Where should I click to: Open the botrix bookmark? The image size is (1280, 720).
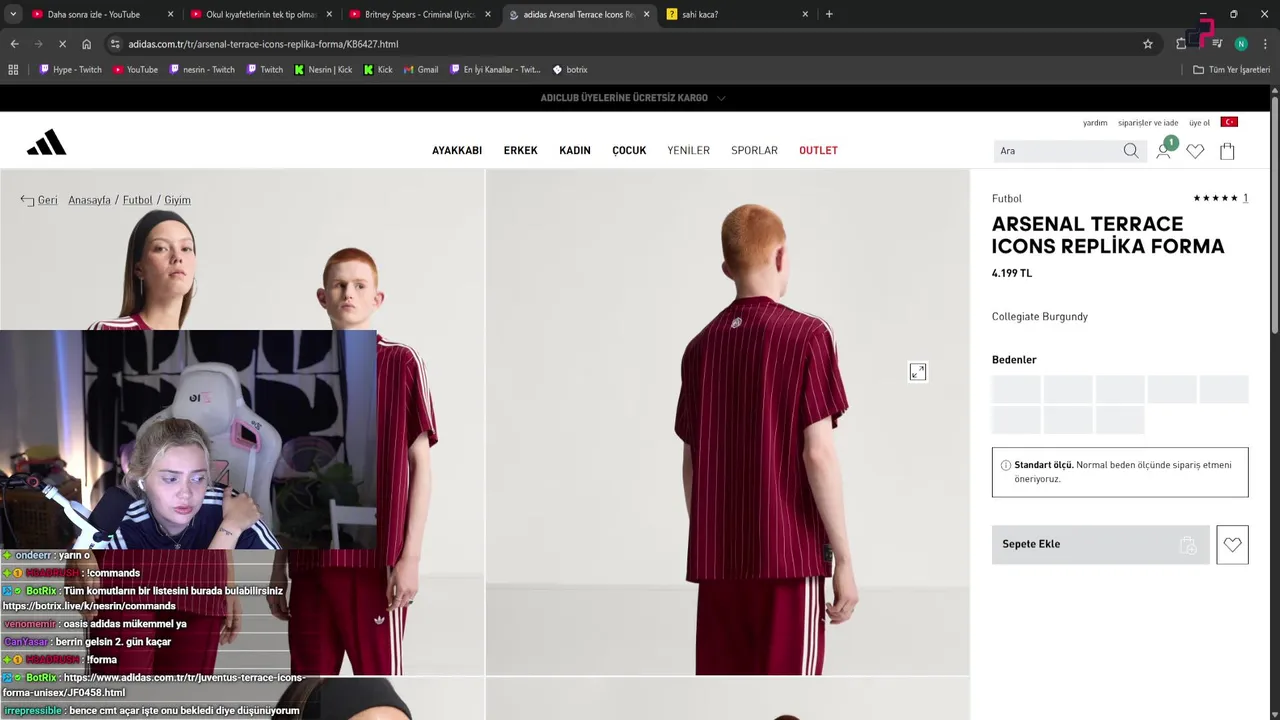pos(570,70)
